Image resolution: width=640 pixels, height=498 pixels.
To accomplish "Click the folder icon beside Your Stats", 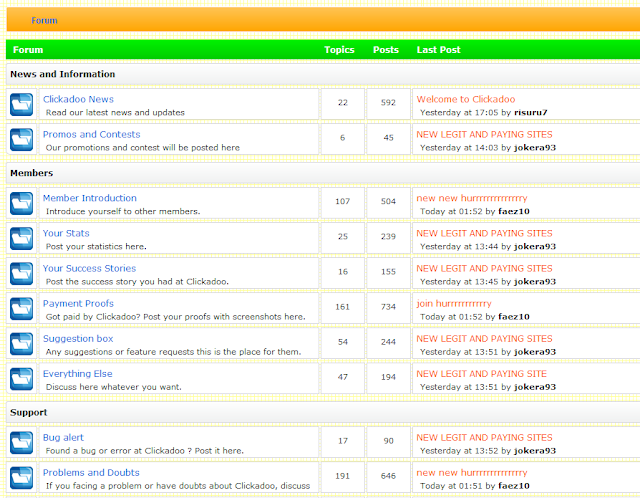I will coord(22,238).
